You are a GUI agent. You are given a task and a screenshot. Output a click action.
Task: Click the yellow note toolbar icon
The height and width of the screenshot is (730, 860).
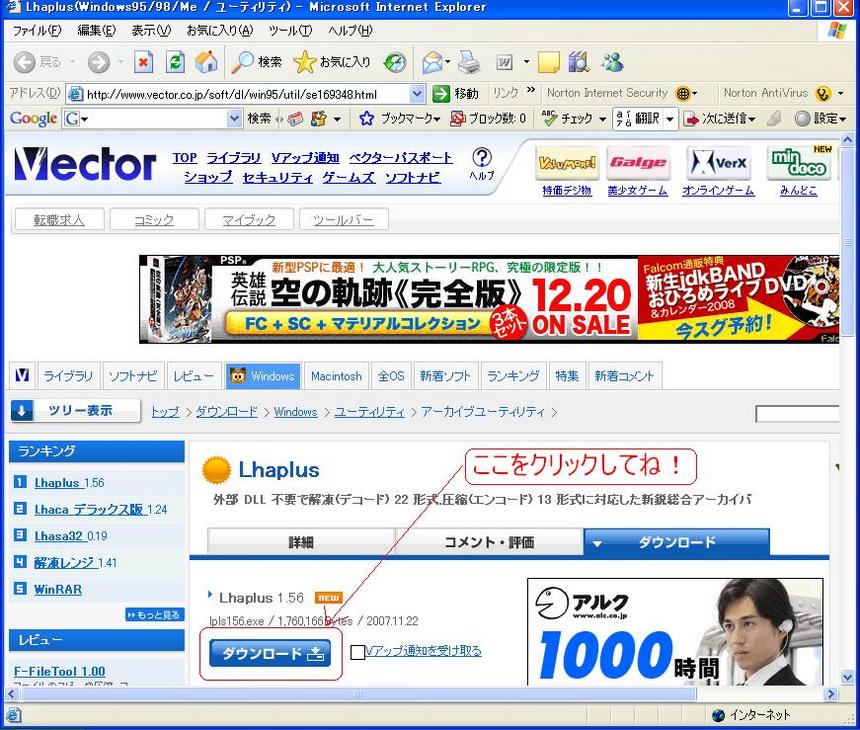click(x=548, y=63)
